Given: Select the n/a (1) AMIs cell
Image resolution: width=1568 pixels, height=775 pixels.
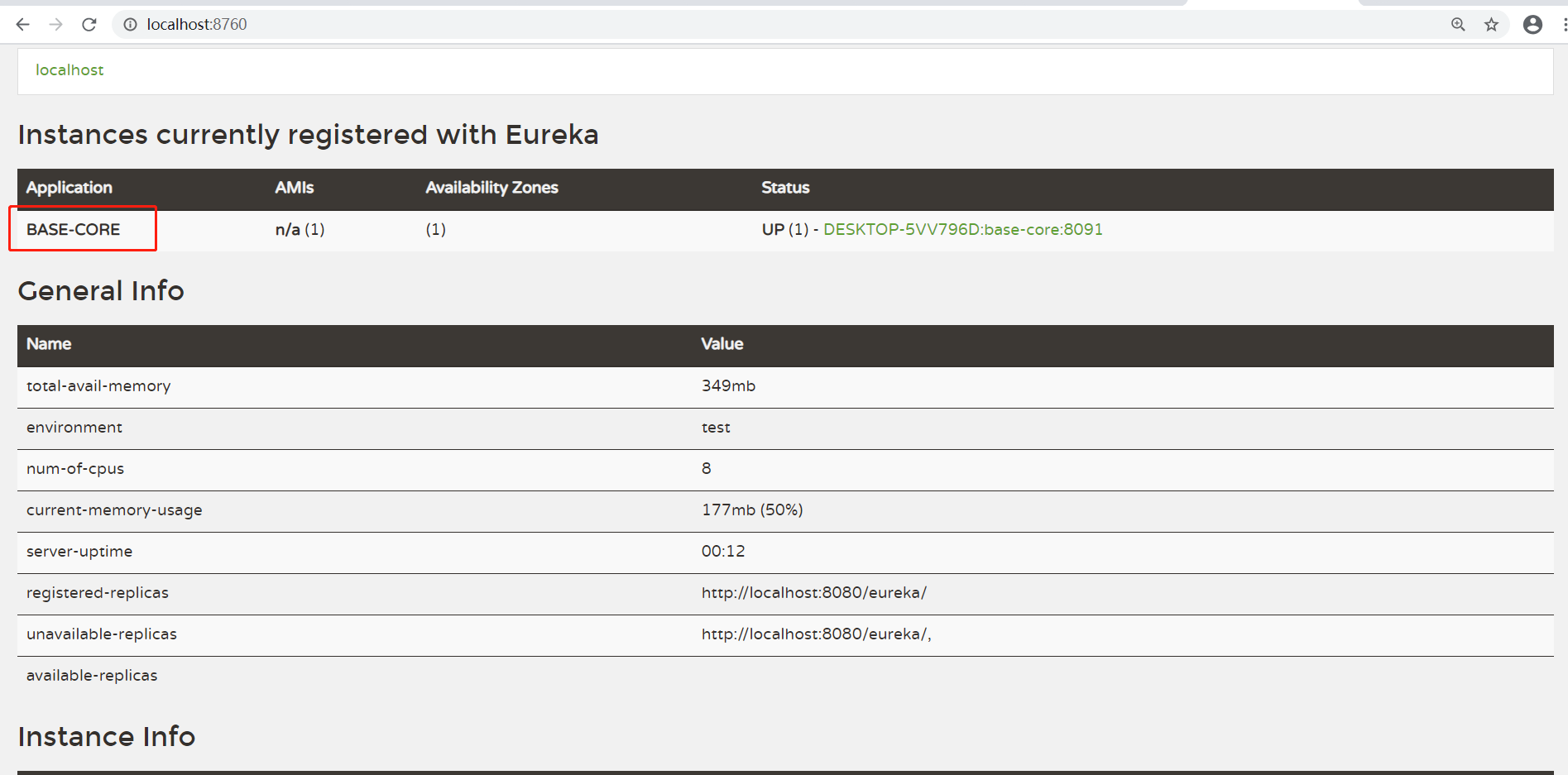Looking at the screenshot, I should [x=300, y=229].
